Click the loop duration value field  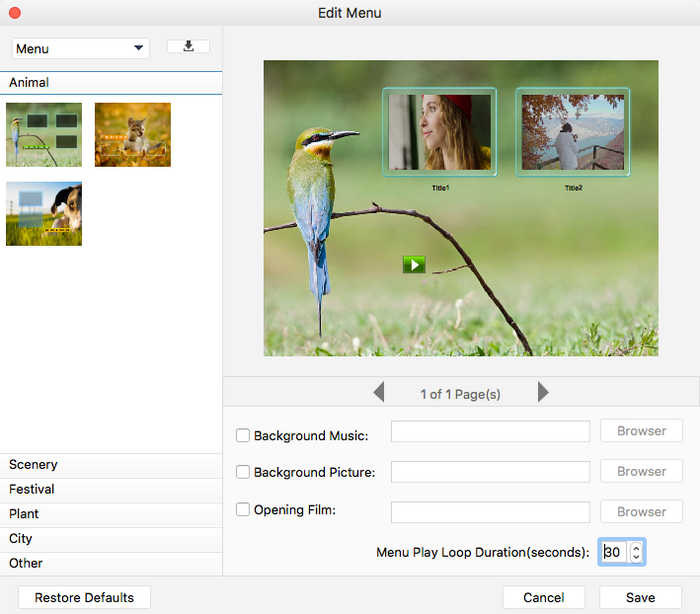[x=613, y=552]
